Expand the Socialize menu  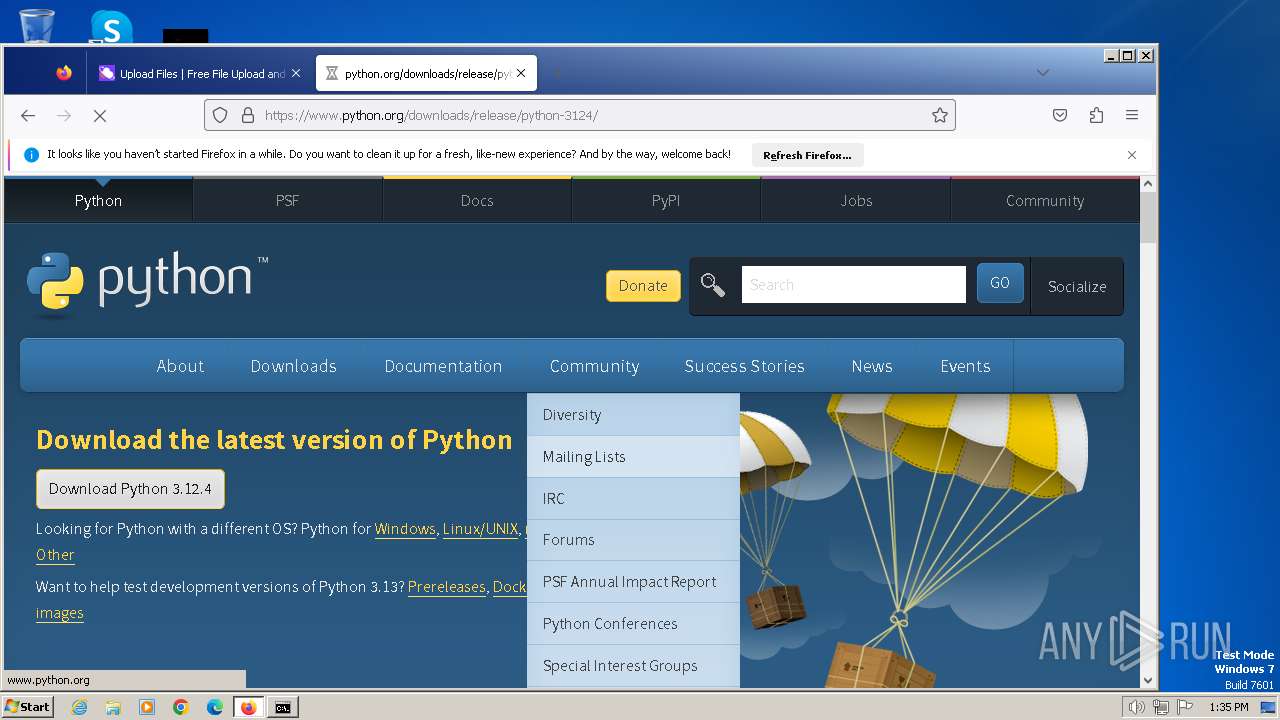[1077, 286]
